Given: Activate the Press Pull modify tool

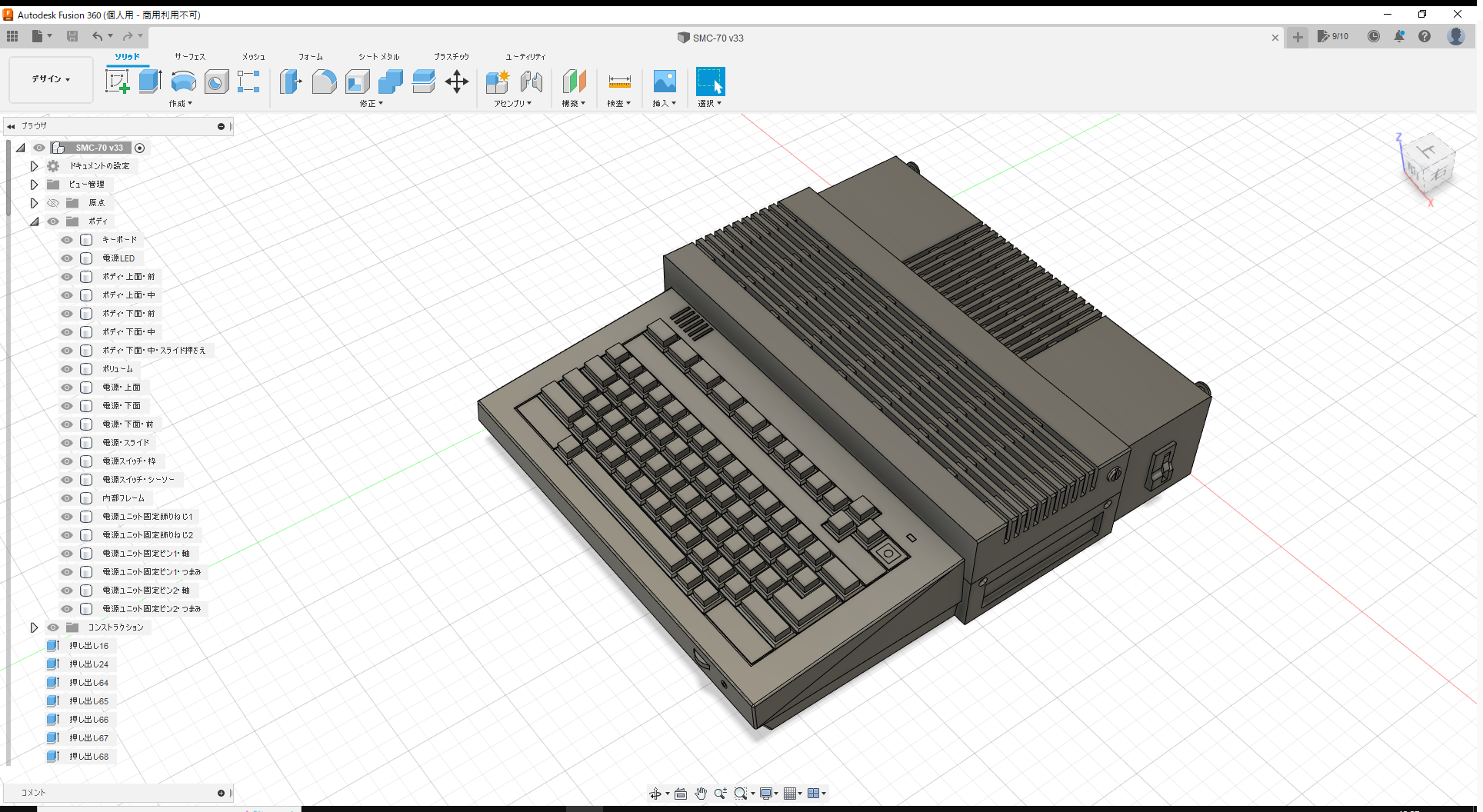Looking at the screenshot, I should coord(291,82).
